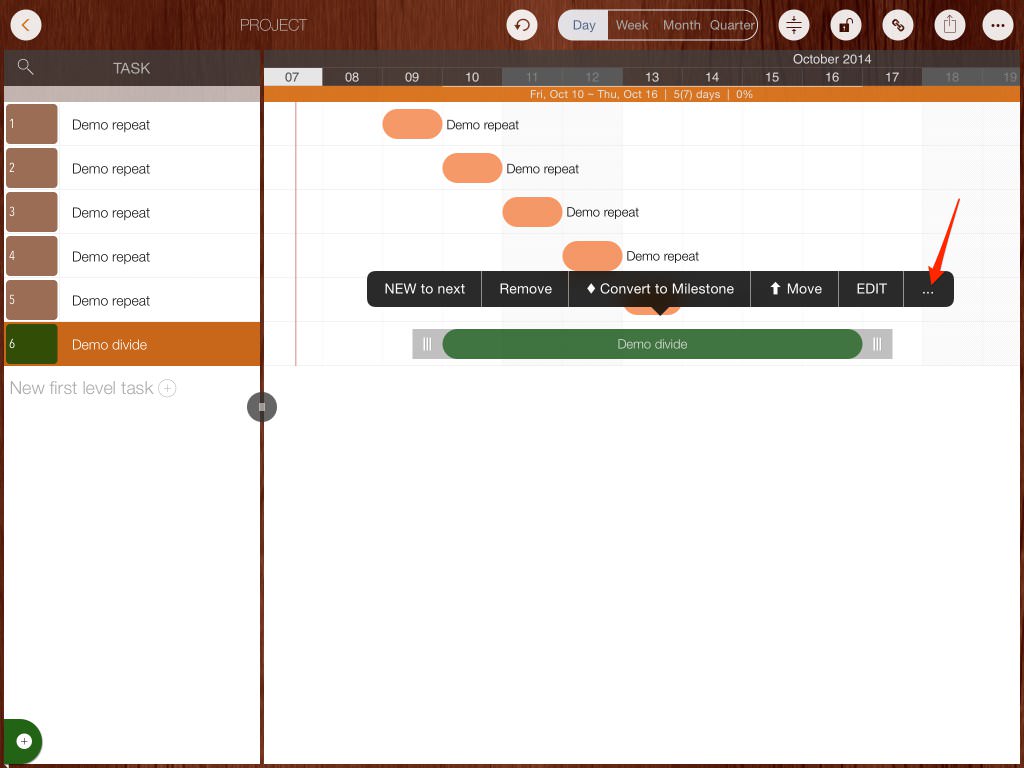Select the Day view segment
This screenshot has width=1024, height=768.
coord(584,25)
